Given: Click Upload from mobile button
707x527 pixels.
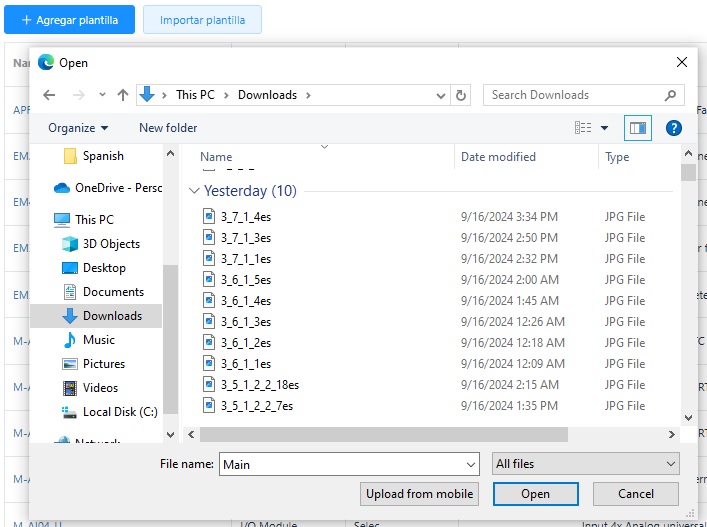Looking at the screenshot, I should [x=420, y=494].
